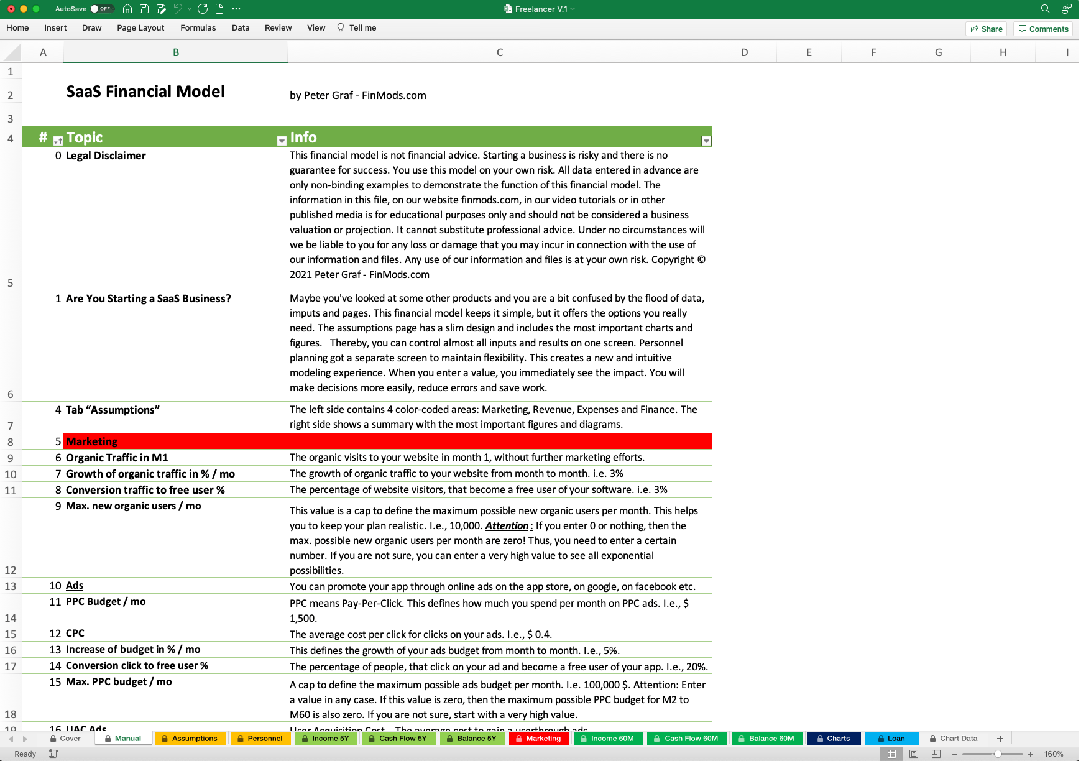The height and width of the screenshot is (761, 1079).
Task: Click the select-all corner triangle
Action: click(10, 52)
